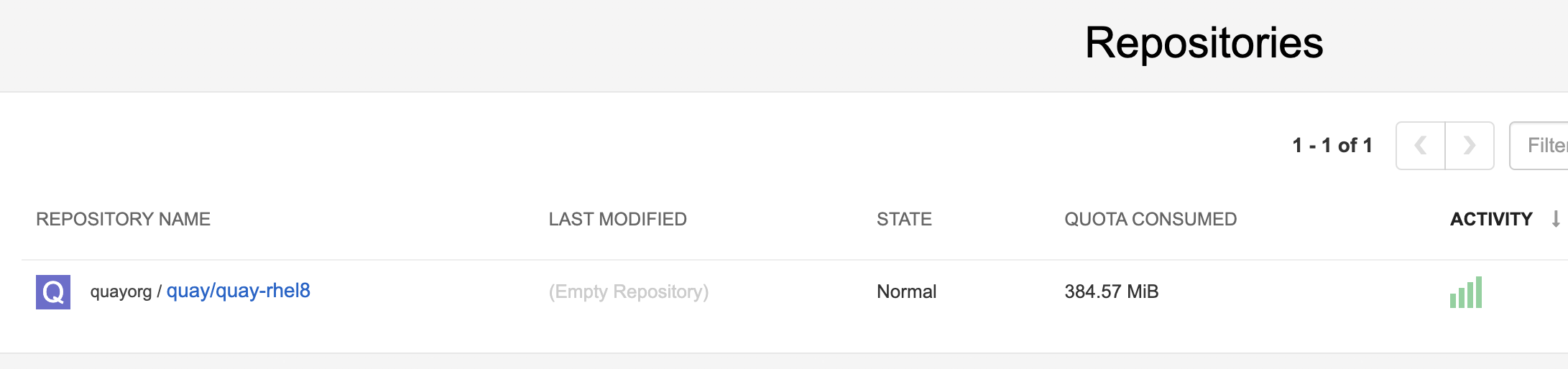Select the Normal state cell

pos(906,291)
